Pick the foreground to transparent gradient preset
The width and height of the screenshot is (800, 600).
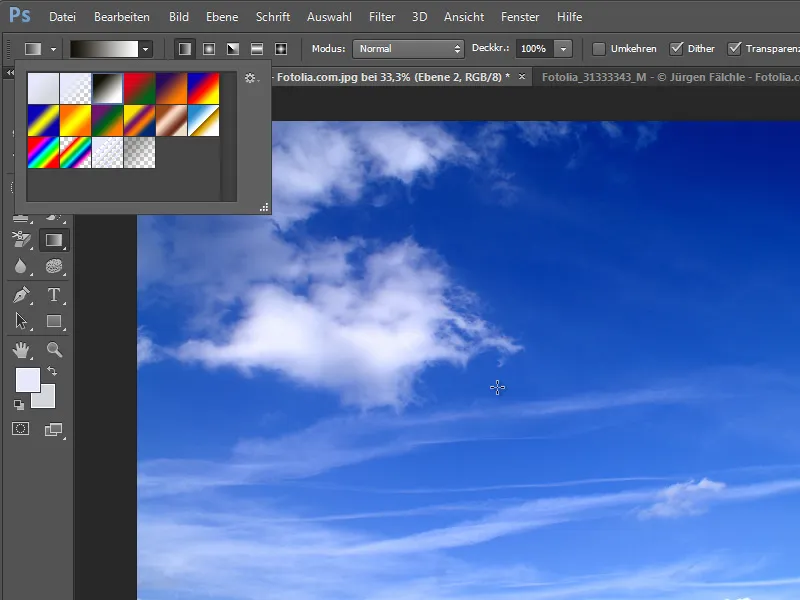point(76,88)
